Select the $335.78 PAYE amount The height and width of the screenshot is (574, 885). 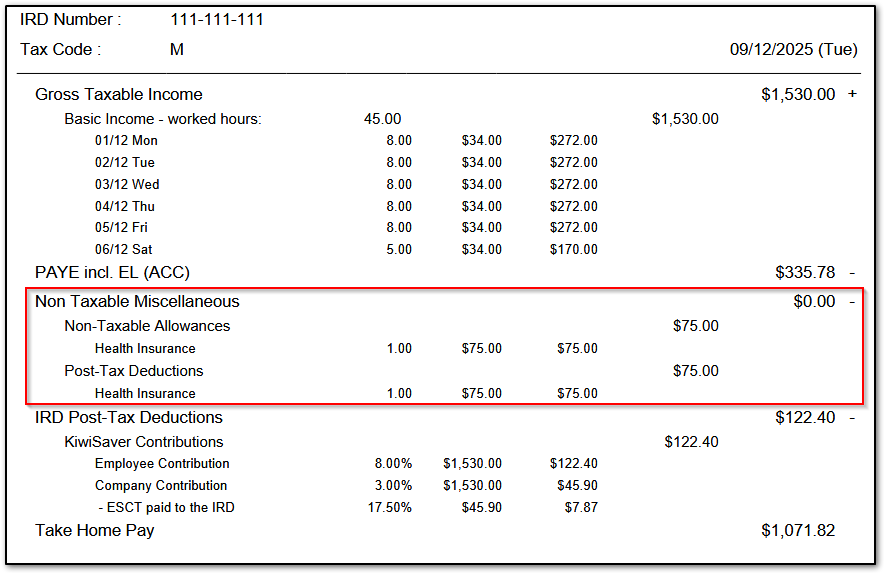click(x=805, y=272)
